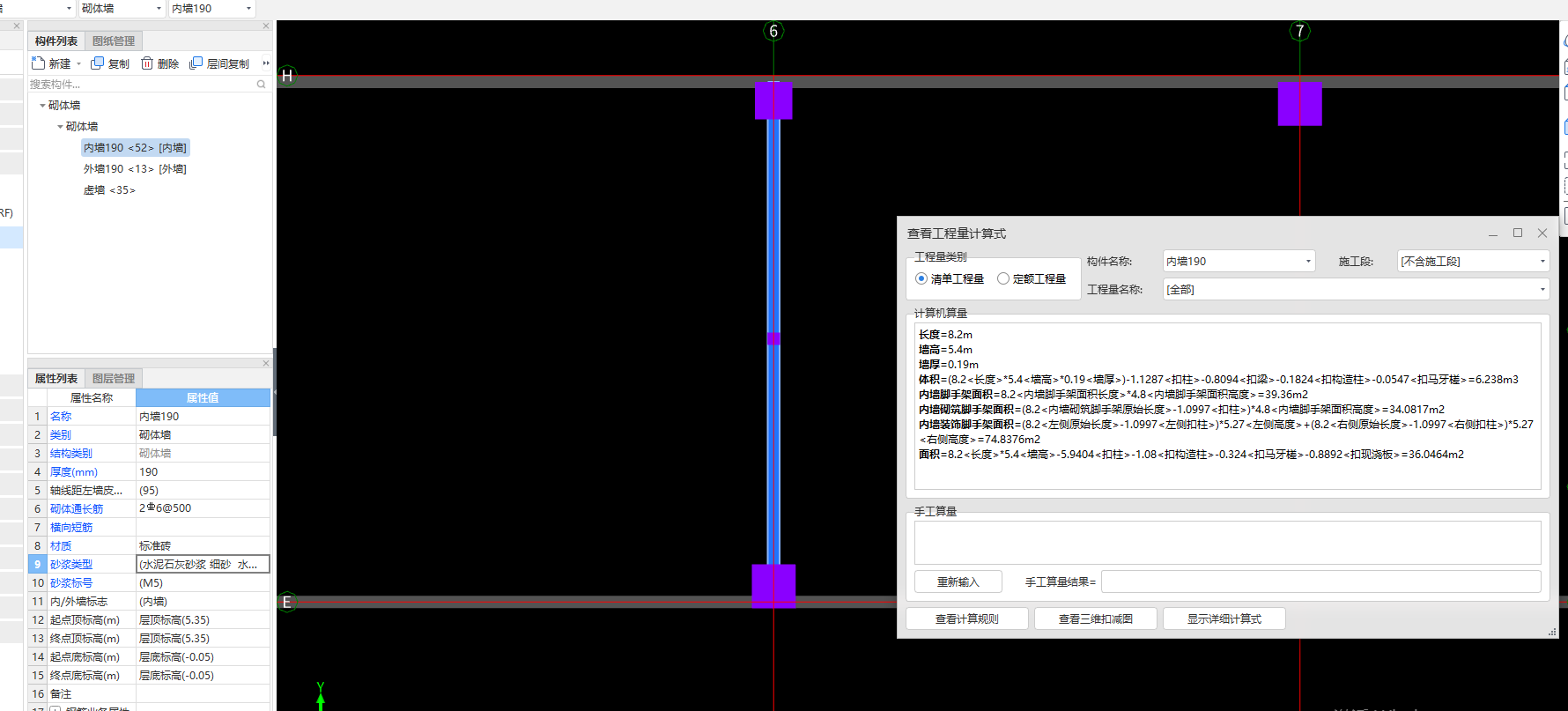Click the 名称 value cell 内墙190
1568x711 pixels.
(x=203, y=416)
